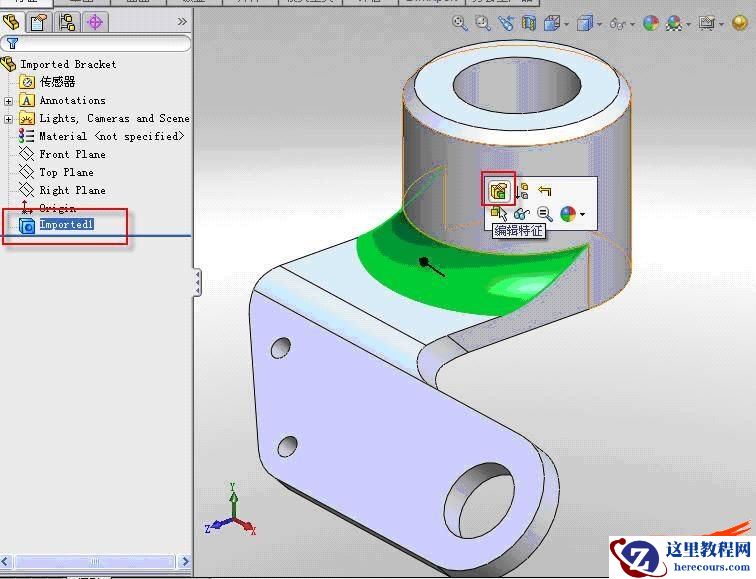The height and width of the screenshot is (579, 756).
Task: Open the appearance dropdown arrow in context toolbar
Action: point(582,214)
